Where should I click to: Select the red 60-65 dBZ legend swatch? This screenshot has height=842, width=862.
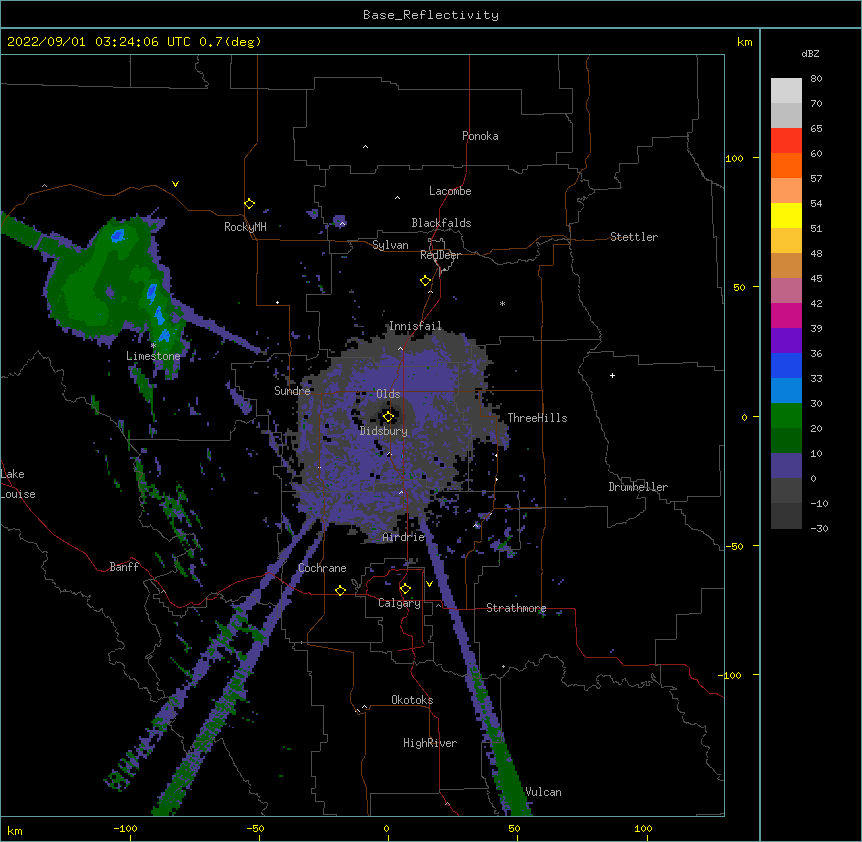[x=786, y=140]
